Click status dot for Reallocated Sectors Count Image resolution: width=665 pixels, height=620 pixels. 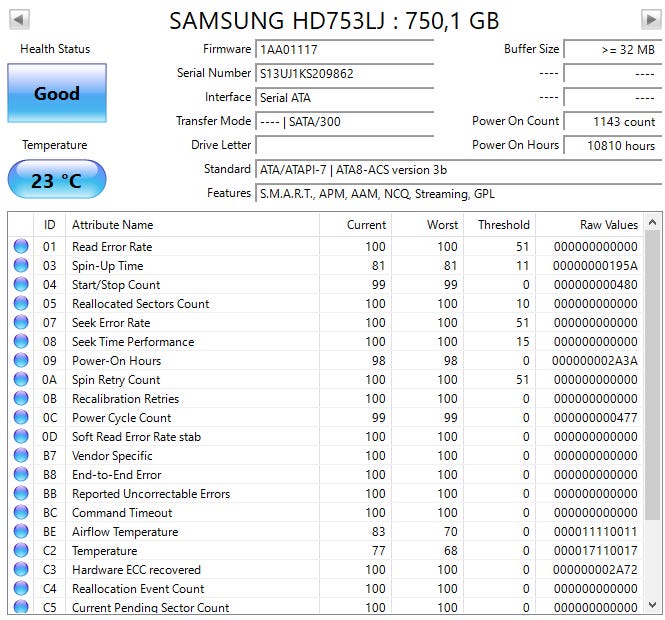pyautogui.click(x=21, y=303)
